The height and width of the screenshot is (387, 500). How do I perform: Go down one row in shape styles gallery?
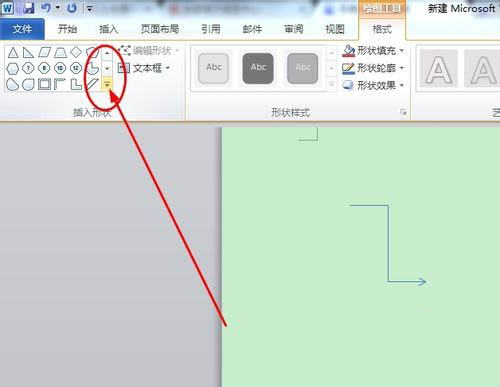click(x=331, y=69)
